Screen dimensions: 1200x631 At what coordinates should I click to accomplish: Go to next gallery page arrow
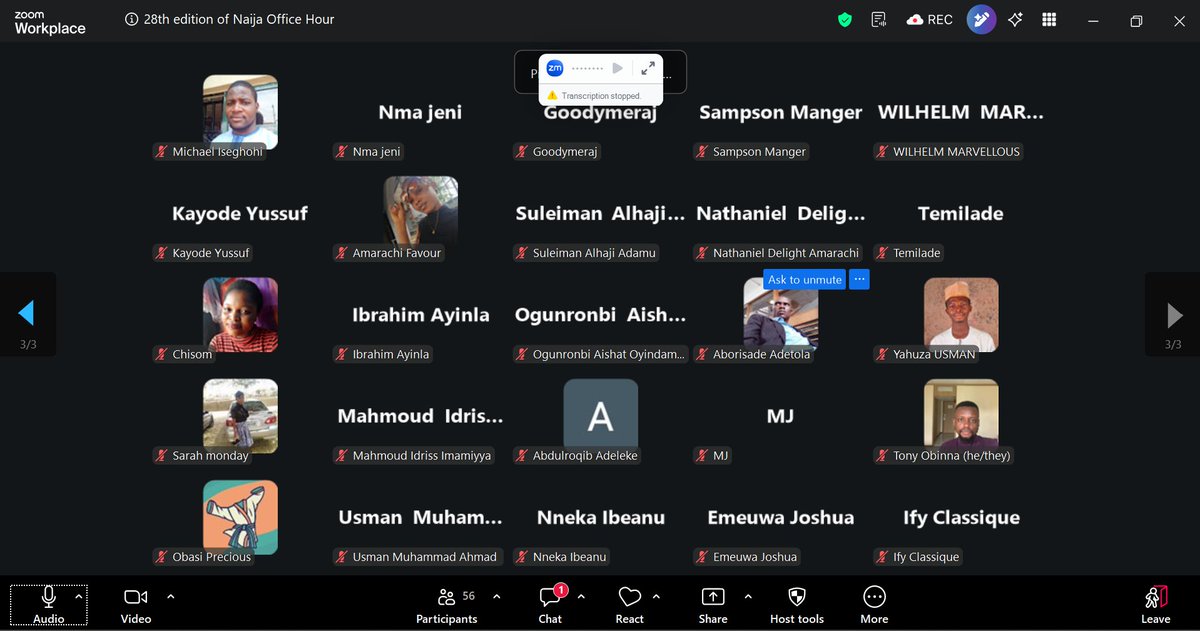click(x=1173, y=314)
